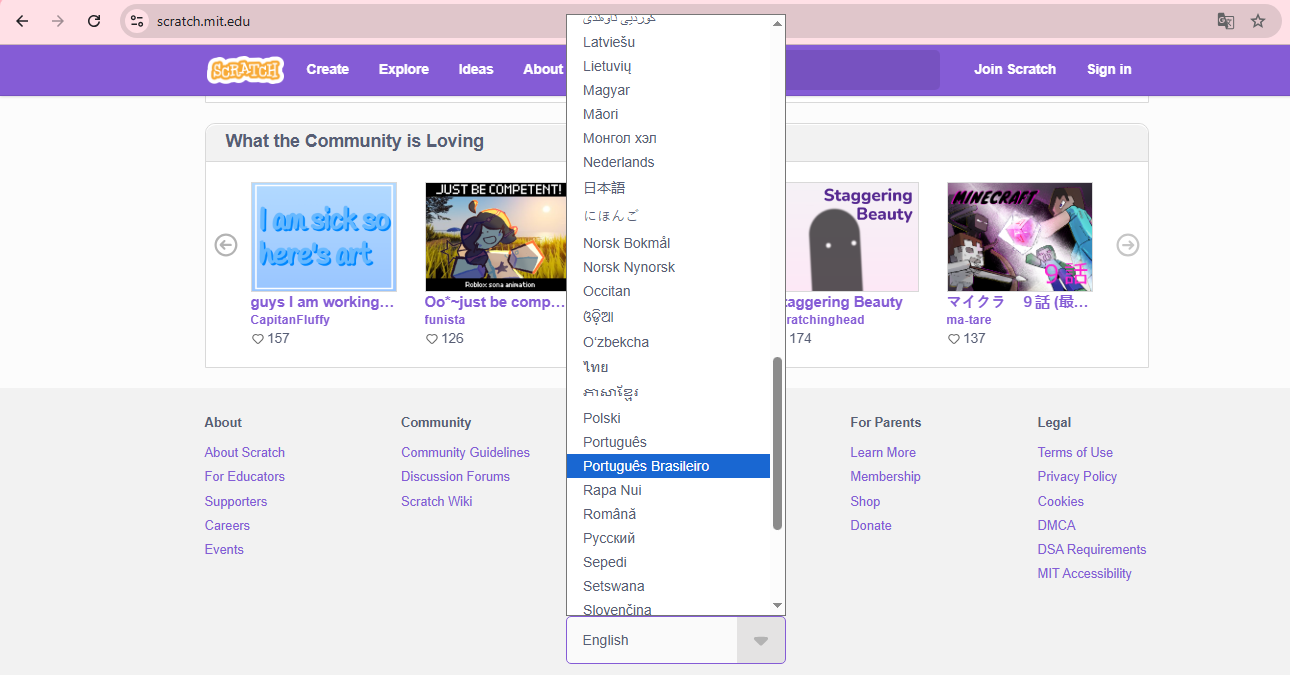Select Português Brasileiro from language list
1290x675 pixels.
pyautogui.click(x=667, y=466)
